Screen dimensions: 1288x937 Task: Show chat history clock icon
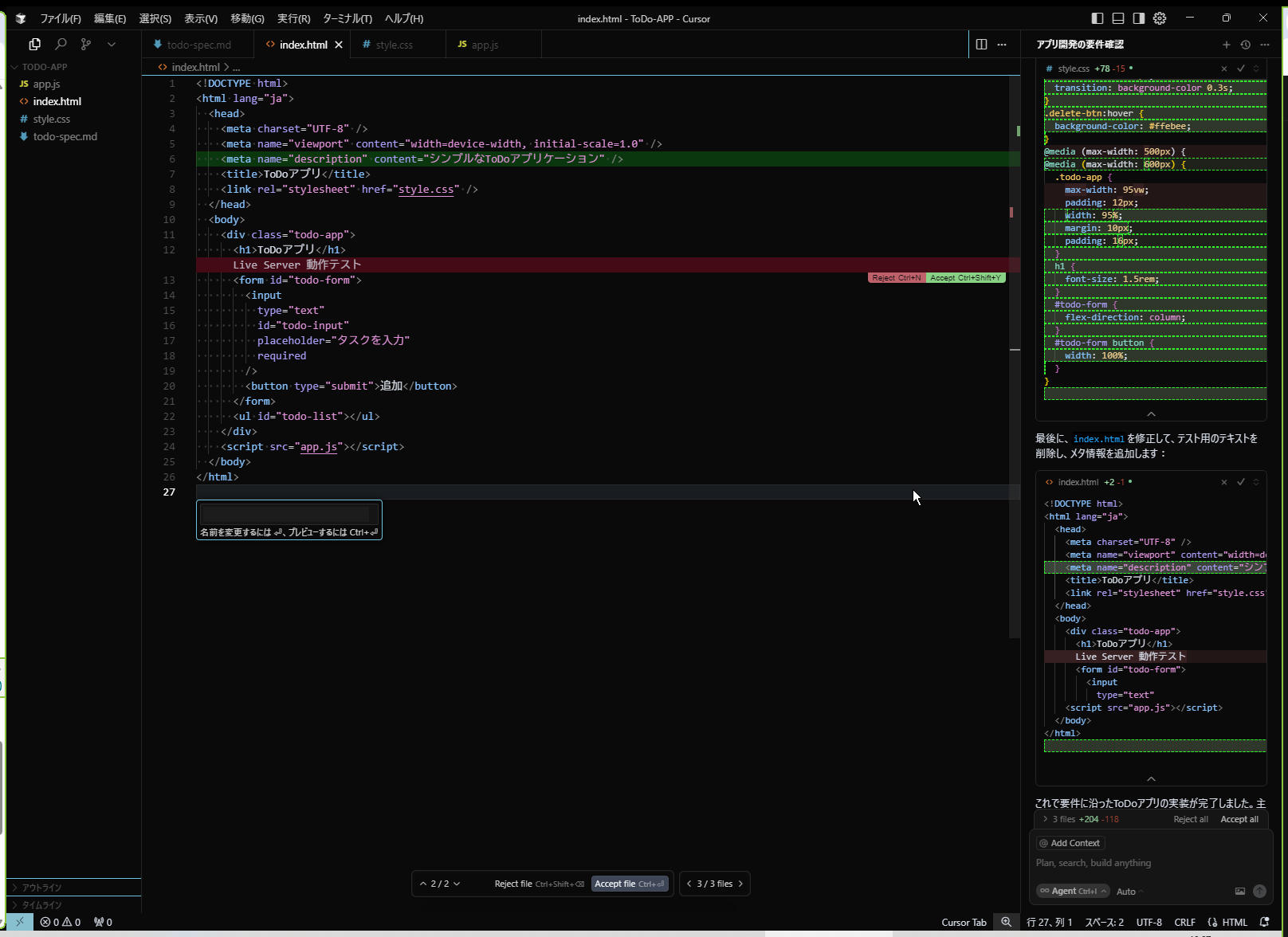tap(1245, 45)
